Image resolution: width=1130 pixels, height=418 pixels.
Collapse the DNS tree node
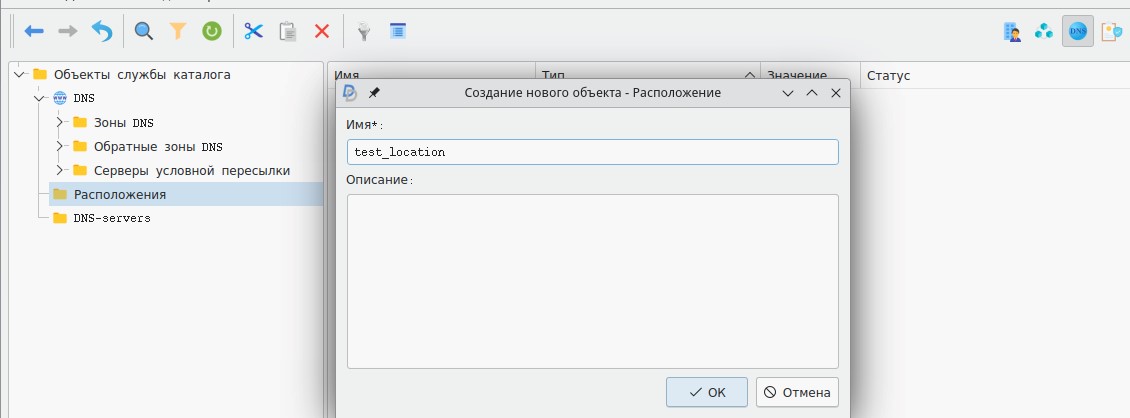point(39,98)
